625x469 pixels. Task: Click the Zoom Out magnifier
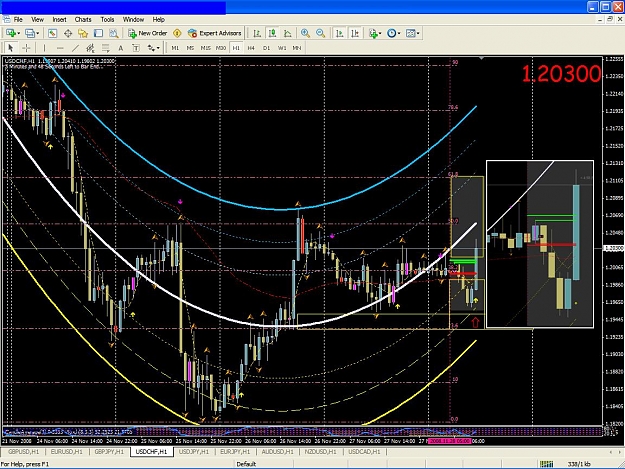click(321, 33)
